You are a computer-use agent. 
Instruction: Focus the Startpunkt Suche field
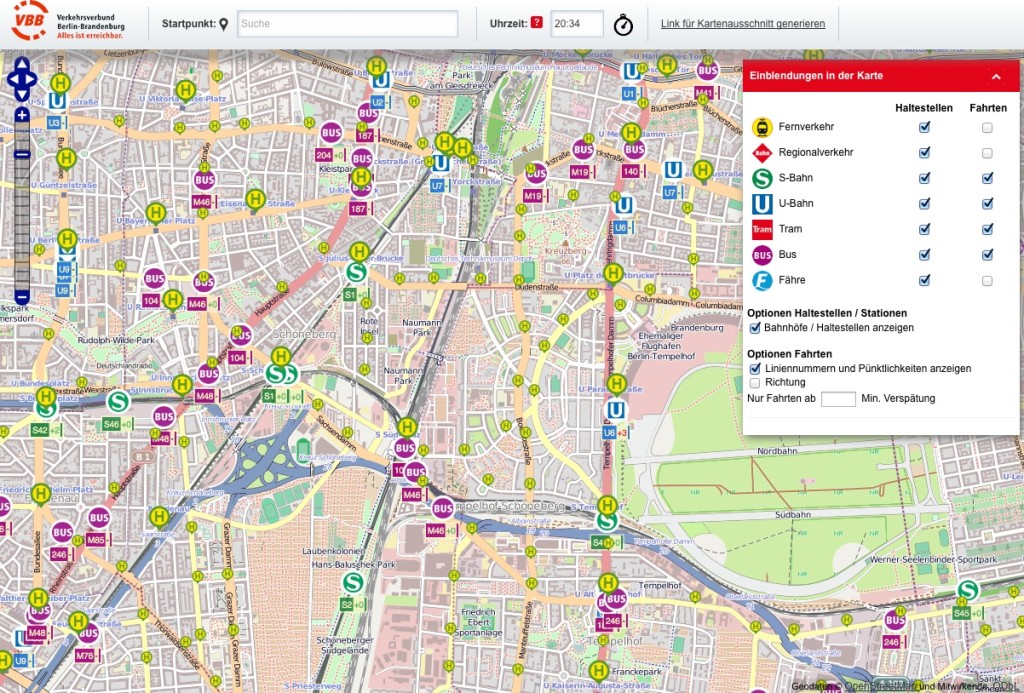click(347, 24)
